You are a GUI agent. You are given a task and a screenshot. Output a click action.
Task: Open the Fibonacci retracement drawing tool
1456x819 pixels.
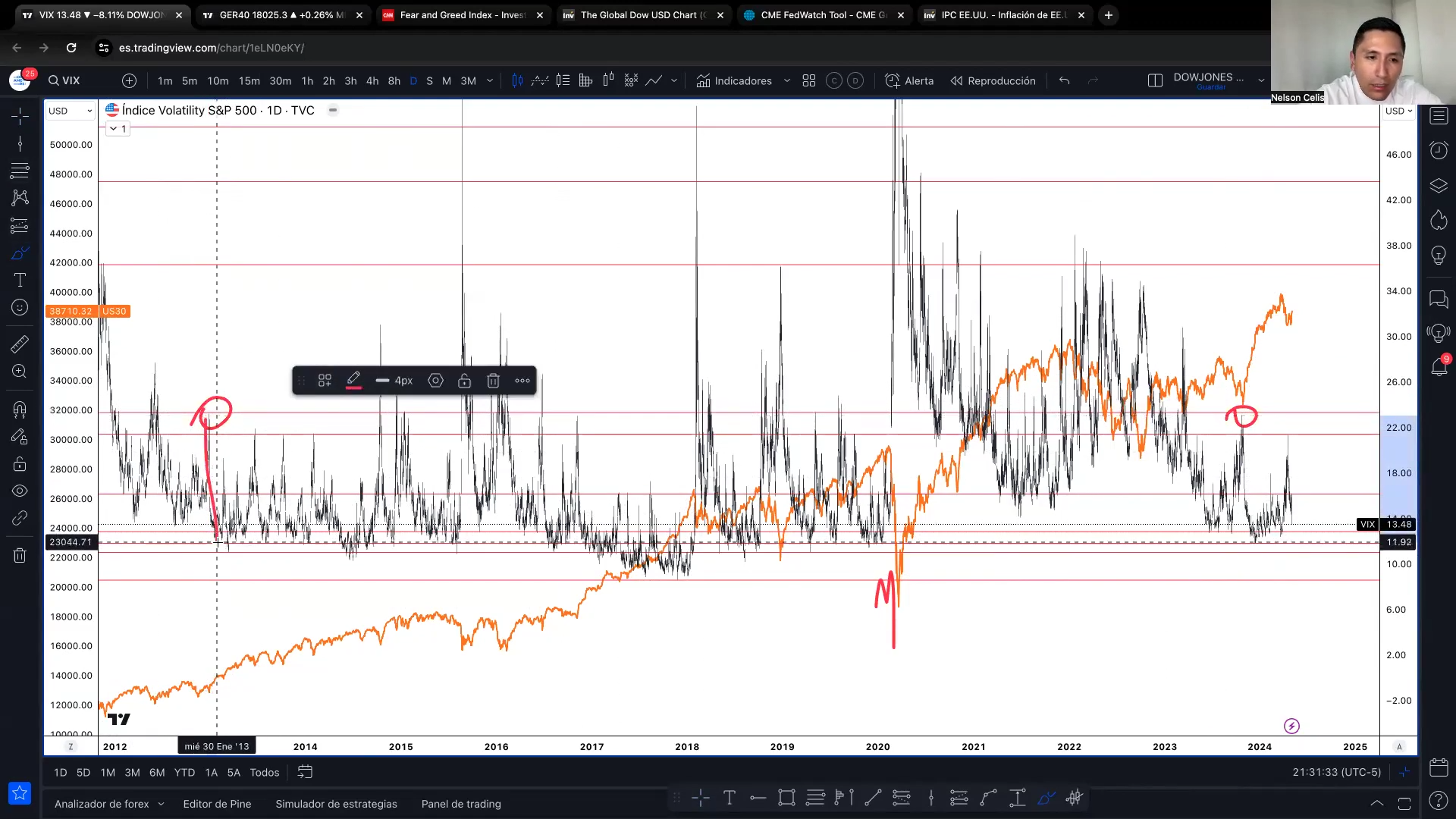(20, 170)
